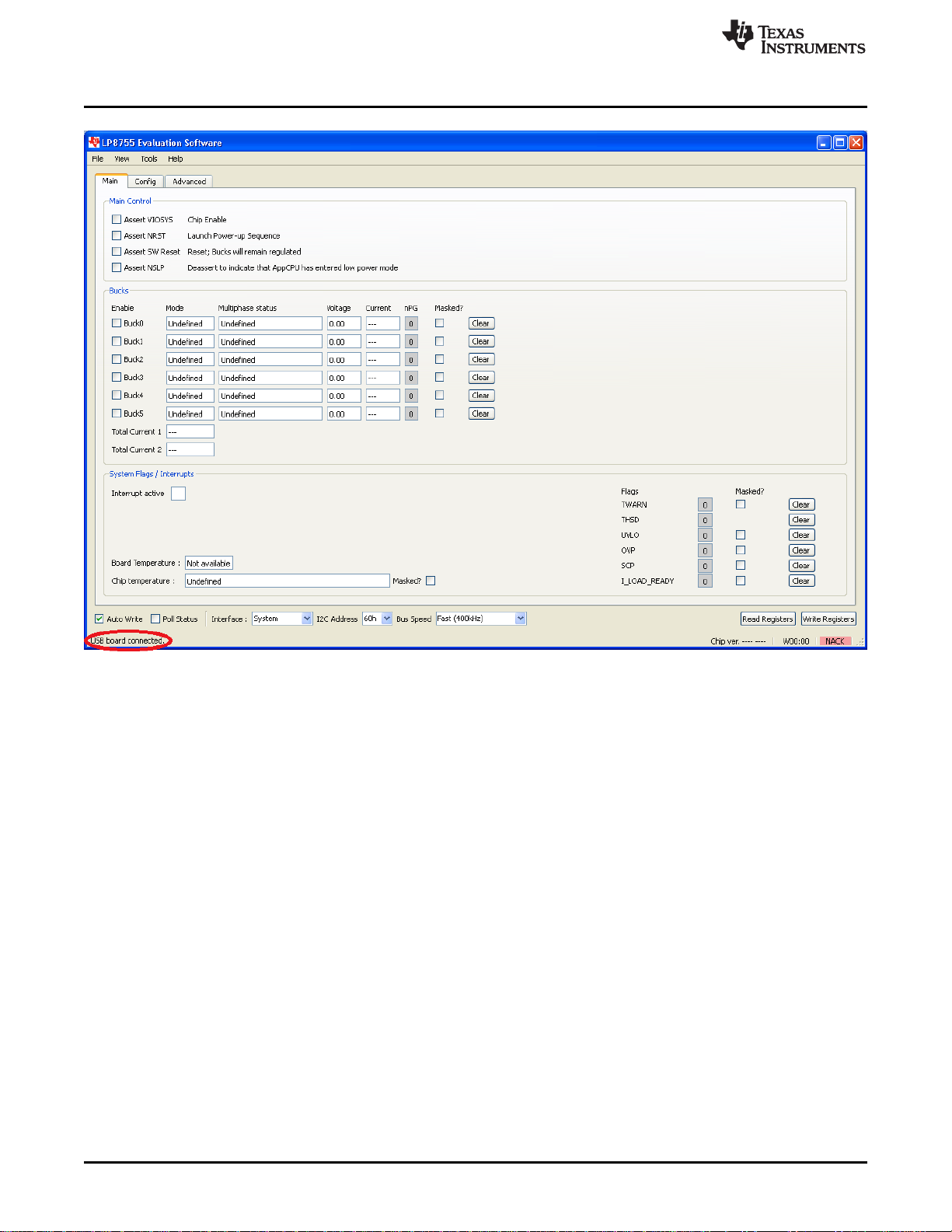Toggle the TWARN Masked checkbox
Screen dimensions: 952x1232
pyautogui.click(x=741, y=504)
